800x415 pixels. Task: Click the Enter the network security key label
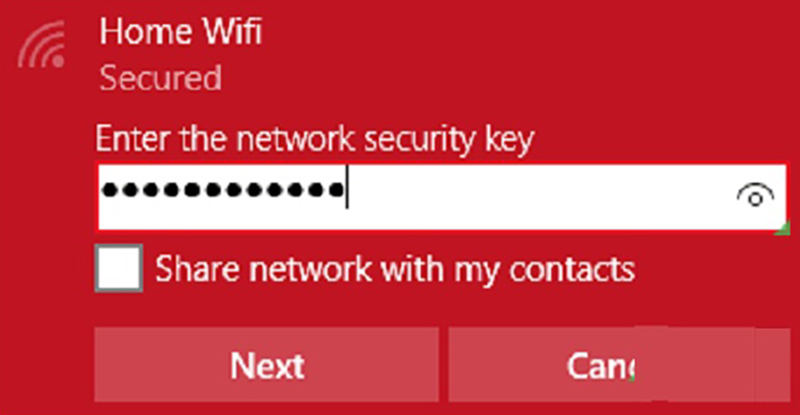coord(315,139)
